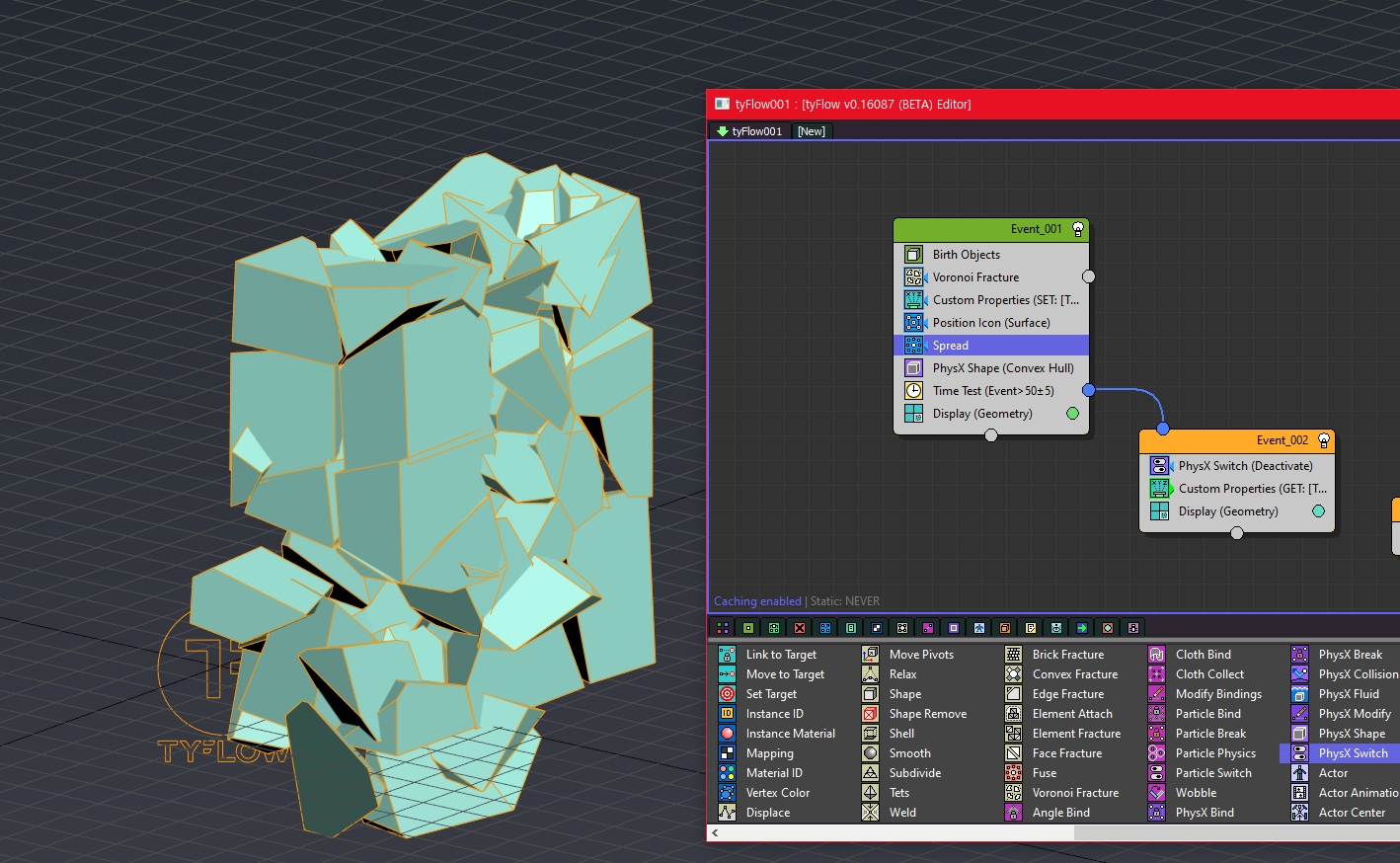
Task: Select PhysX Switch (Deactivate) operator in Event_002
Action: click(1237, 466)
